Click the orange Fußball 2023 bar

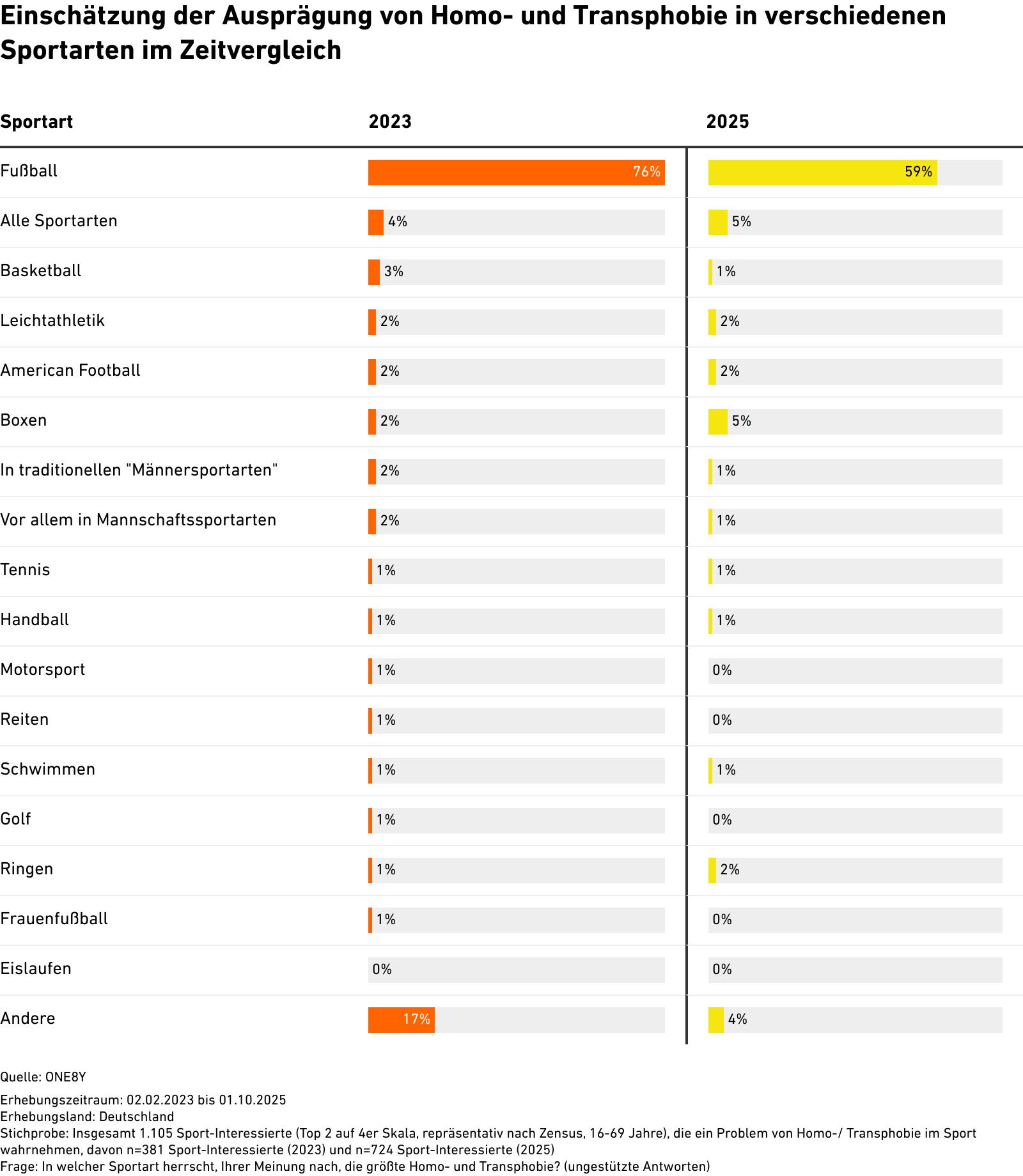[515, 173]
